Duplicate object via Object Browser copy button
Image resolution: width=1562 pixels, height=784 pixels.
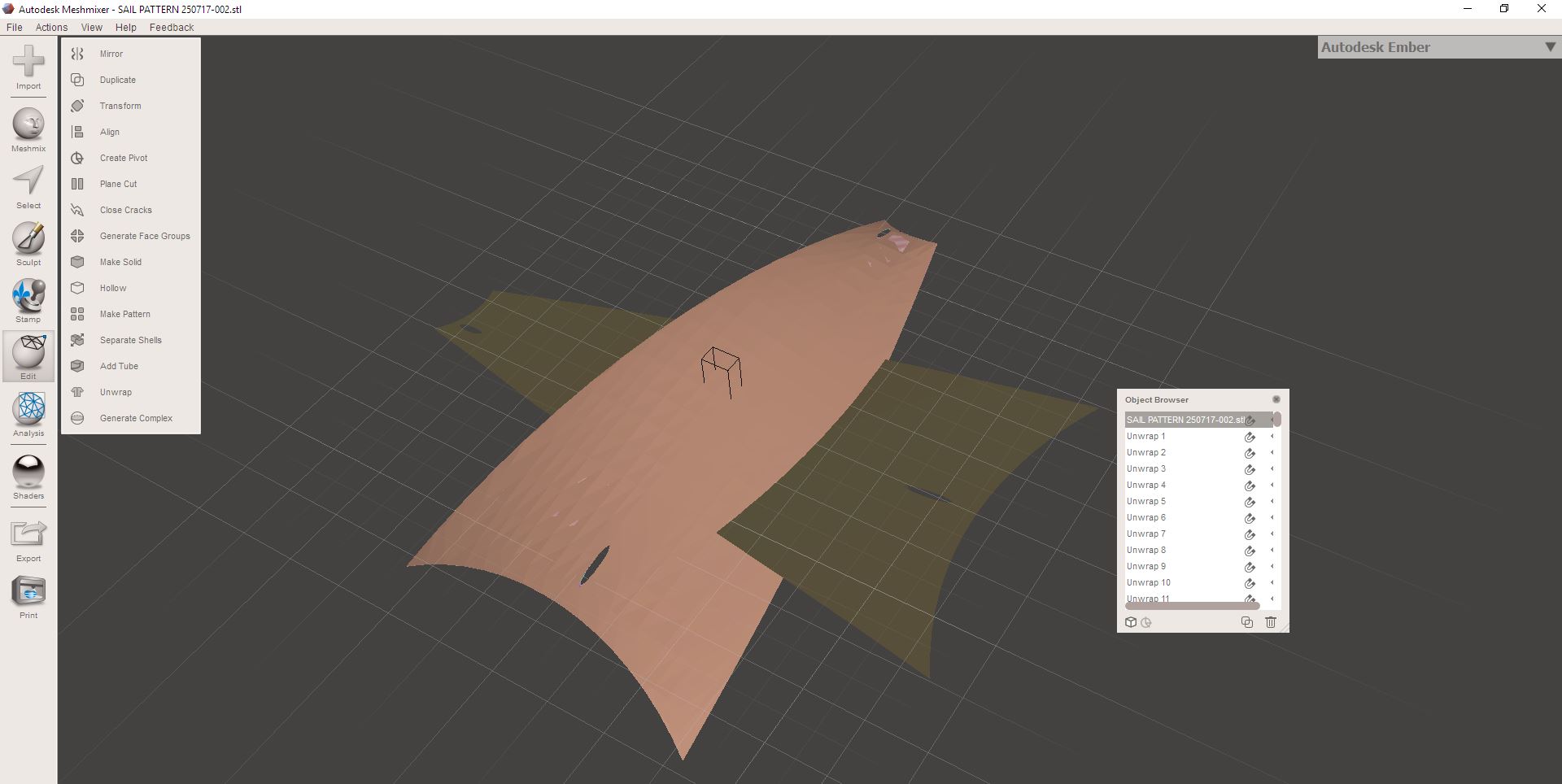click(1247, 622)
